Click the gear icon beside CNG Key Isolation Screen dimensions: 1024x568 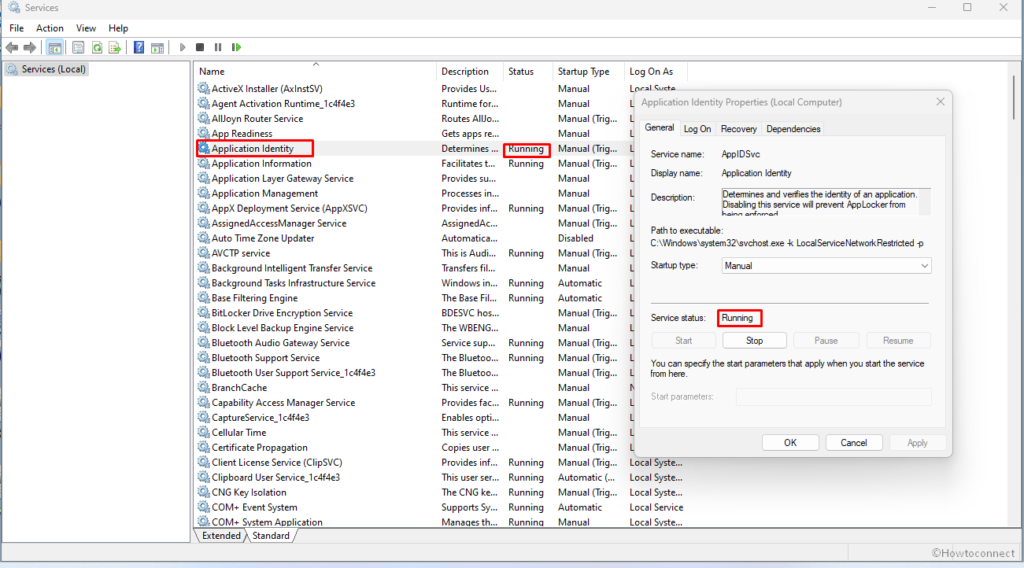(x=204, y=492)
